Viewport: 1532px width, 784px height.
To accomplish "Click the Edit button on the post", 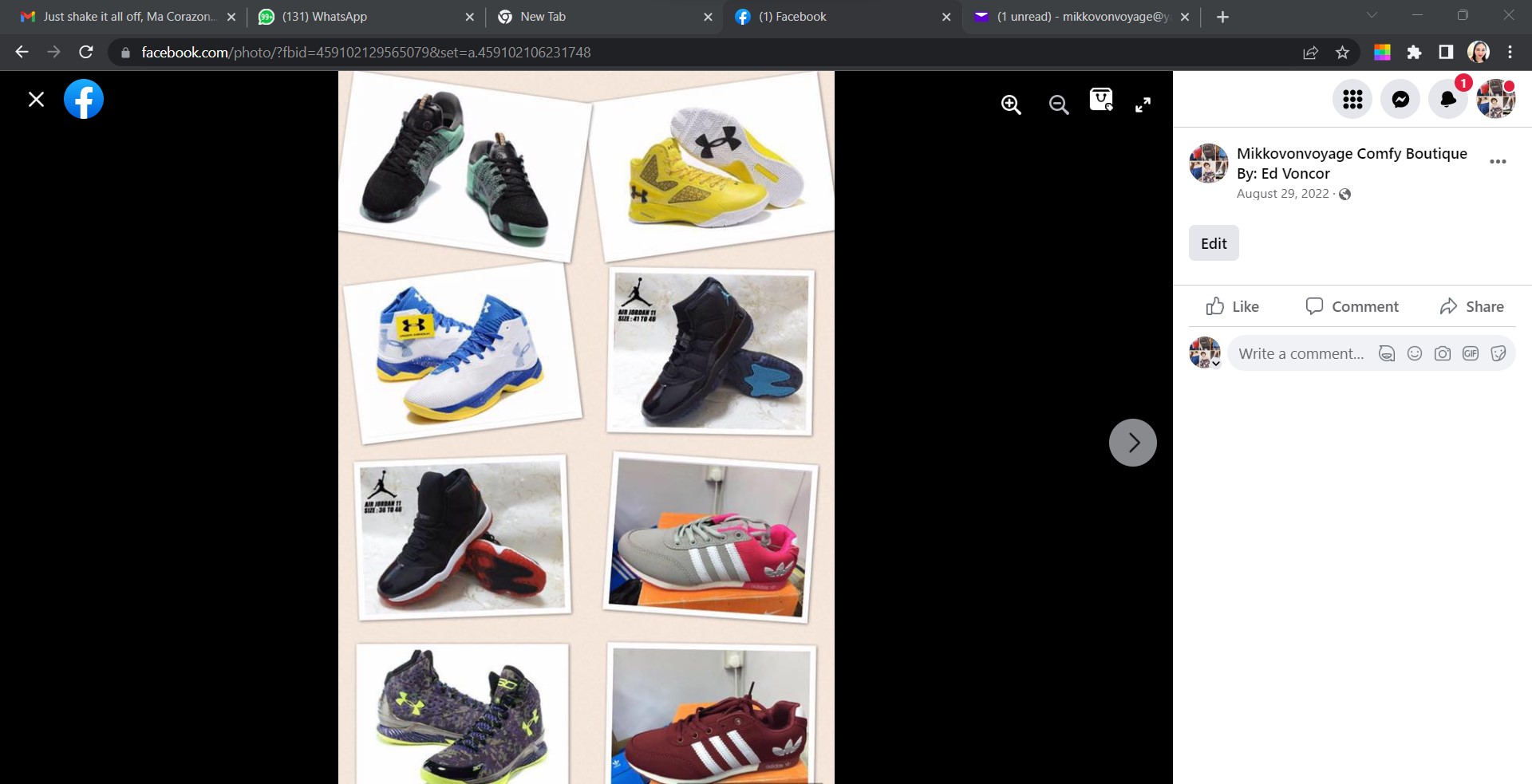I will (1213, 243).
